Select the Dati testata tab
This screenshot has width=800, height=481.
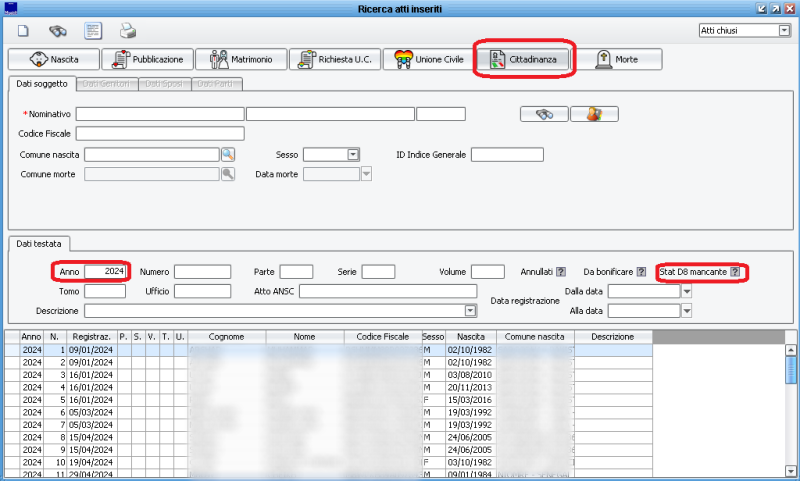pyautogui.click(x=37, y=243)
